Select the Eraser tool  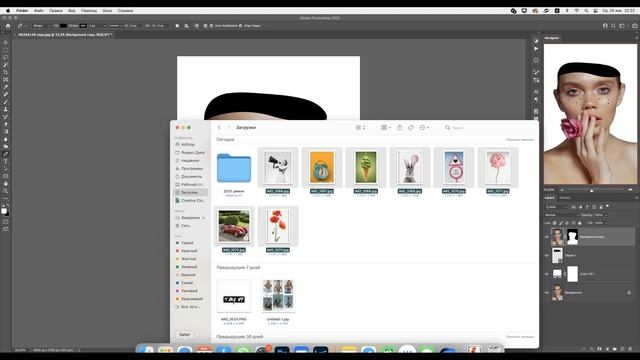click(x=6, y=124)
